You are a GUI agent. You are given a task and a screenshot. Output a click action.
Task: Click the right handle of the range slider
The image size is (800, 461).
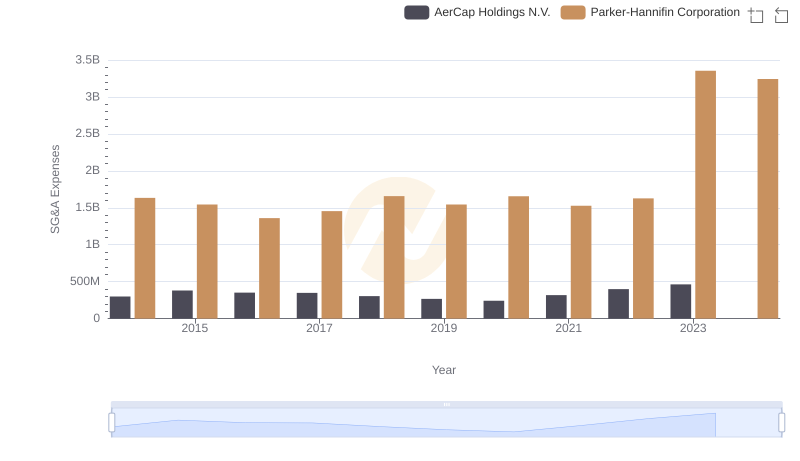tap(781, 422)
